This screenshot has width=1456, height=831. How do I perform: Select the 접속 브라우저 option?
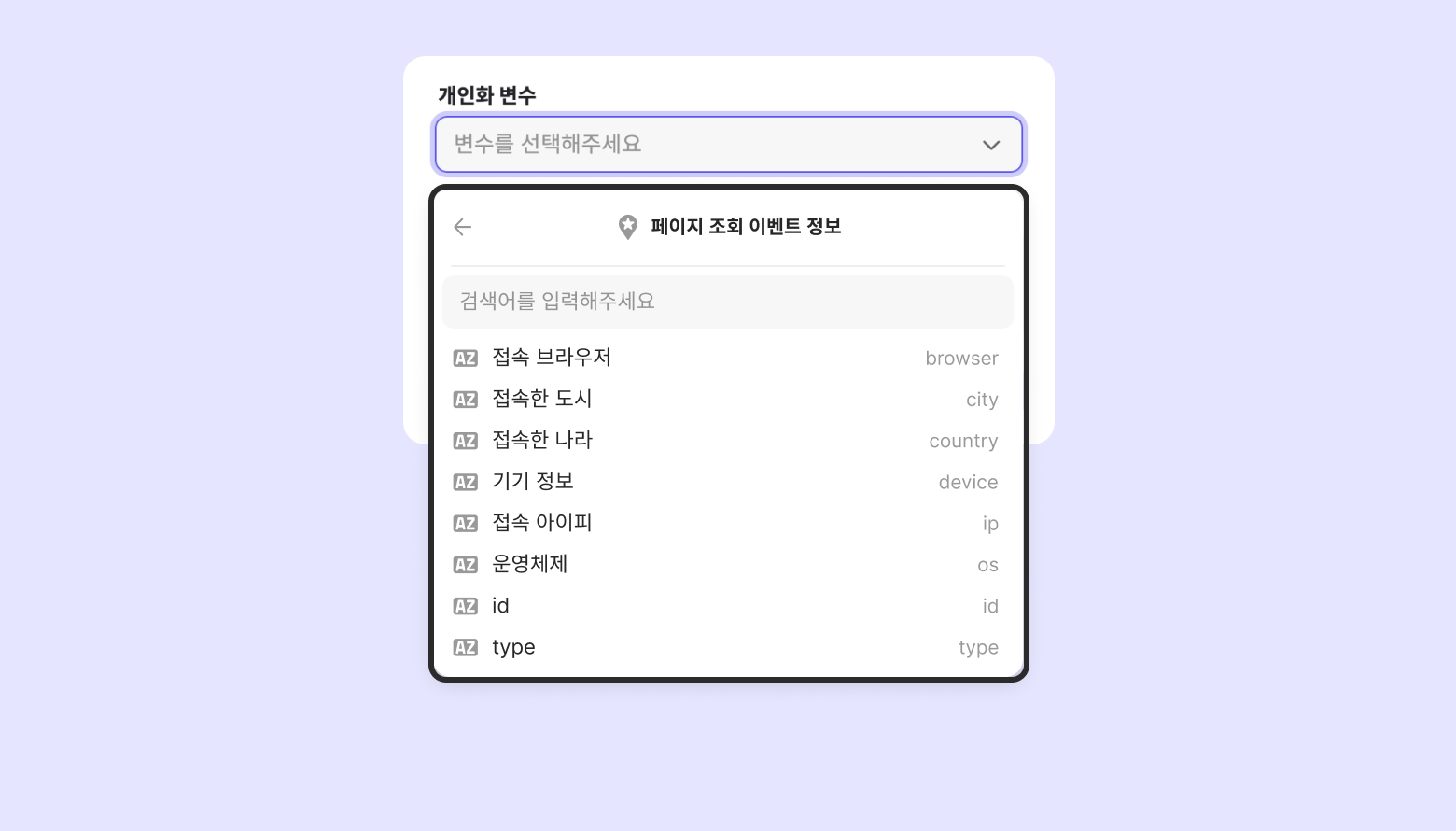[728, 359]
